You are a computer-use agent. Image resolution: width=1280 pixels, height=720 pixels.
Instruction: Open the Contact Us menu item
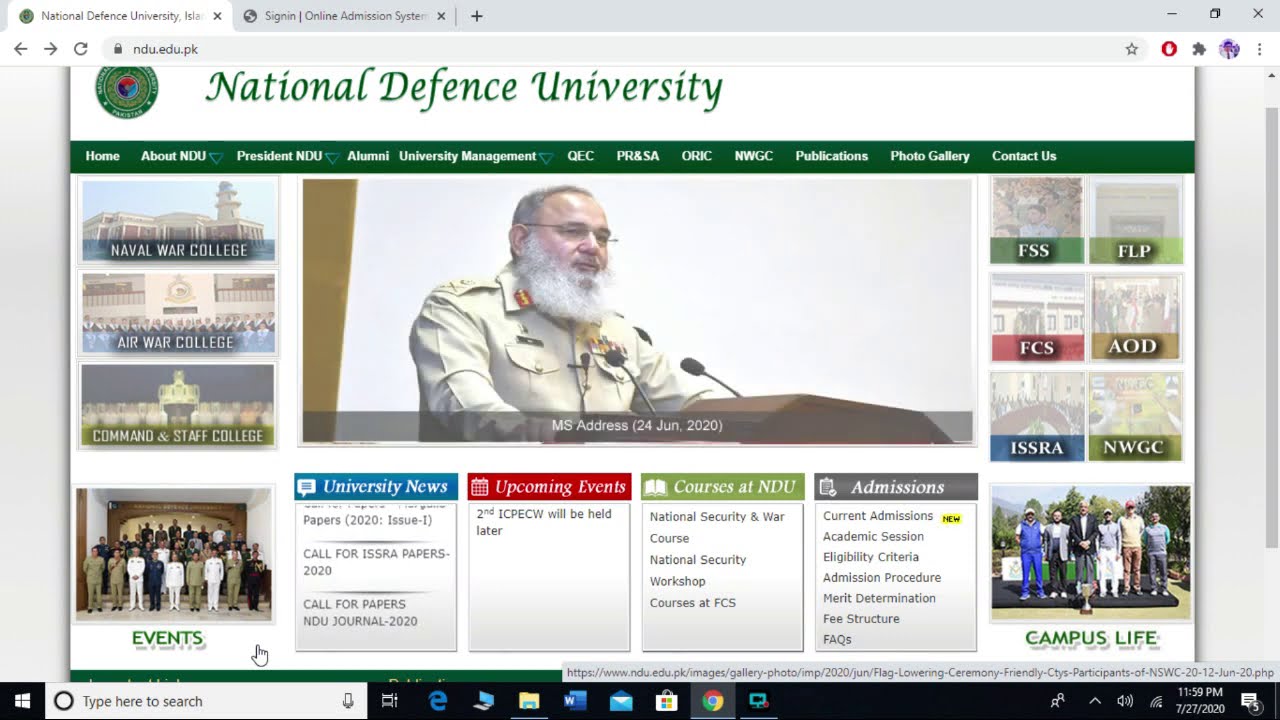[1024, 156]
